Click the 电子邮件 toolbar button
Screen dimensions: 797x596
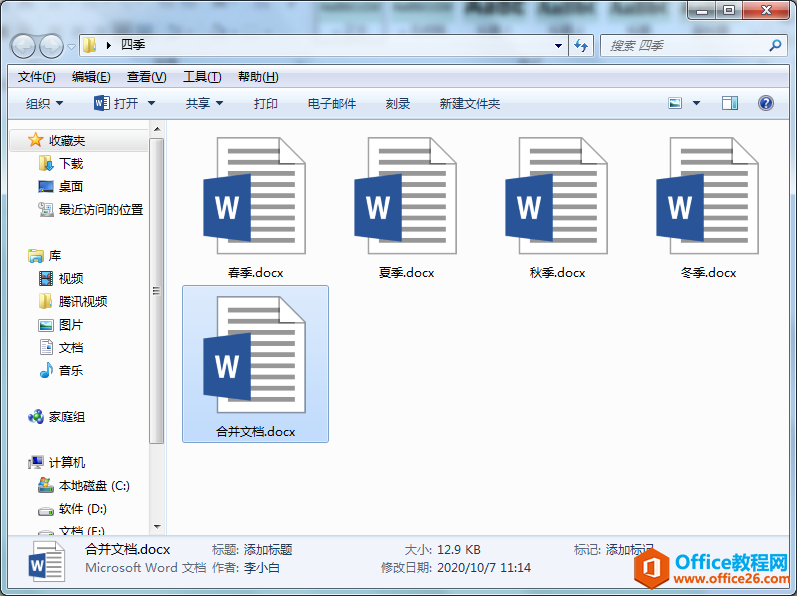[331, 103]
